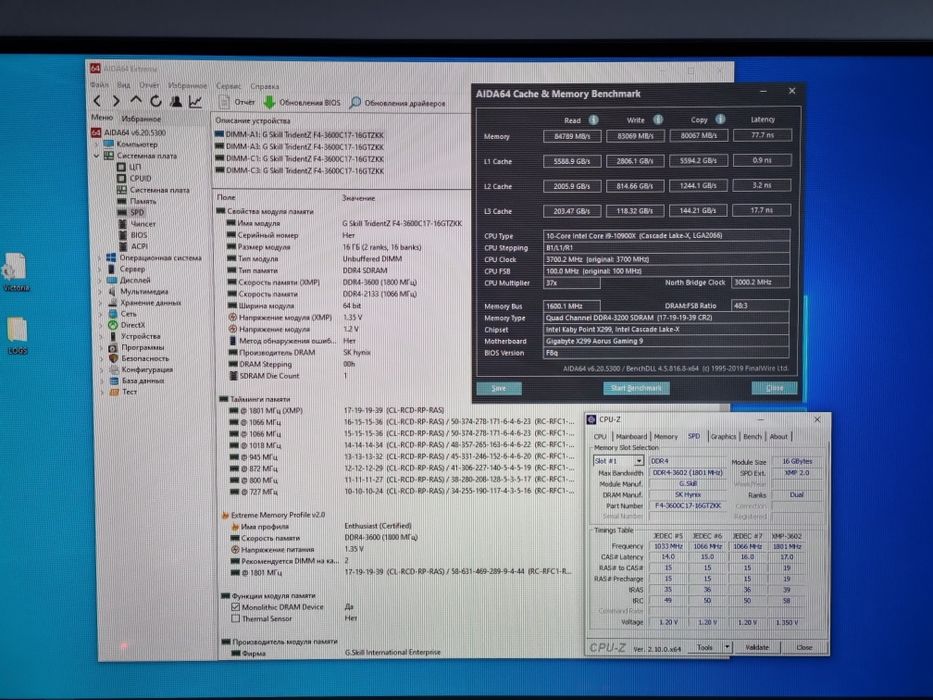This screenshot has height=700, width=933.
Task: Switch to CPU-Z Memory tab
Action: [x=665, y=436]
